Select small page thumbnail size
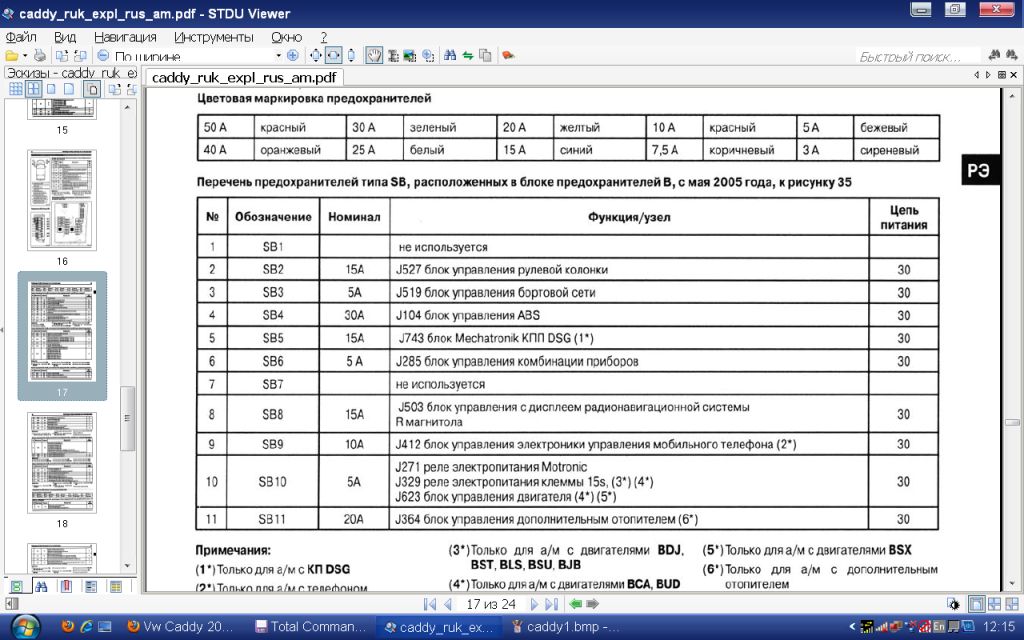 (x=51, y=89)
